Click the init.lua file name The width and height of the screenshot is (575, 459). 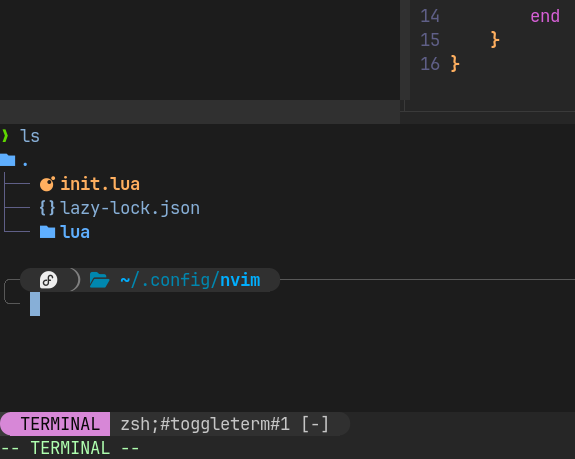click(x=100, y=184)
